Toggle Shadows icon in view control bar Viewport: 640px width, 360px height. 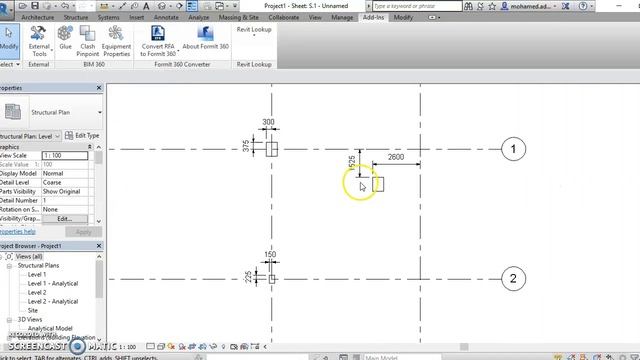[182, 347]
